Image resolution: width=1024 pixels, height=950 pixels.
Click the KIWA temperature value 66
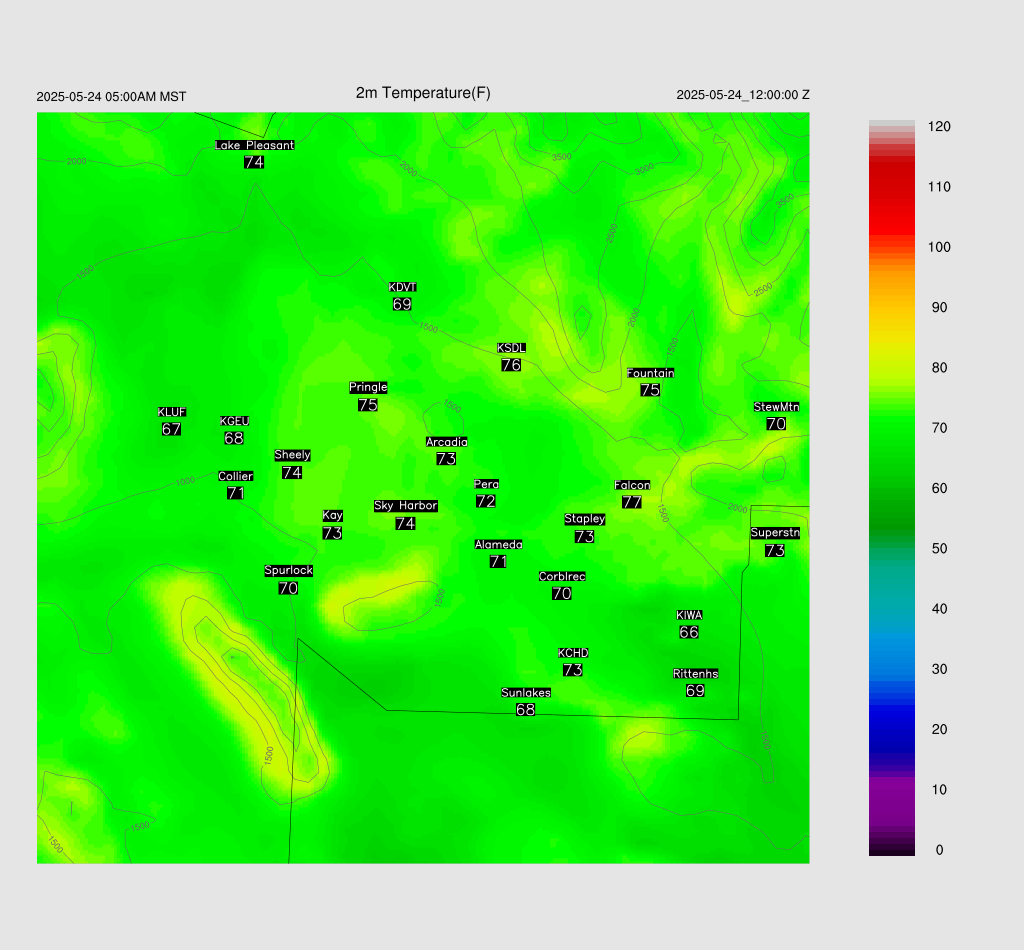[689, 632]
